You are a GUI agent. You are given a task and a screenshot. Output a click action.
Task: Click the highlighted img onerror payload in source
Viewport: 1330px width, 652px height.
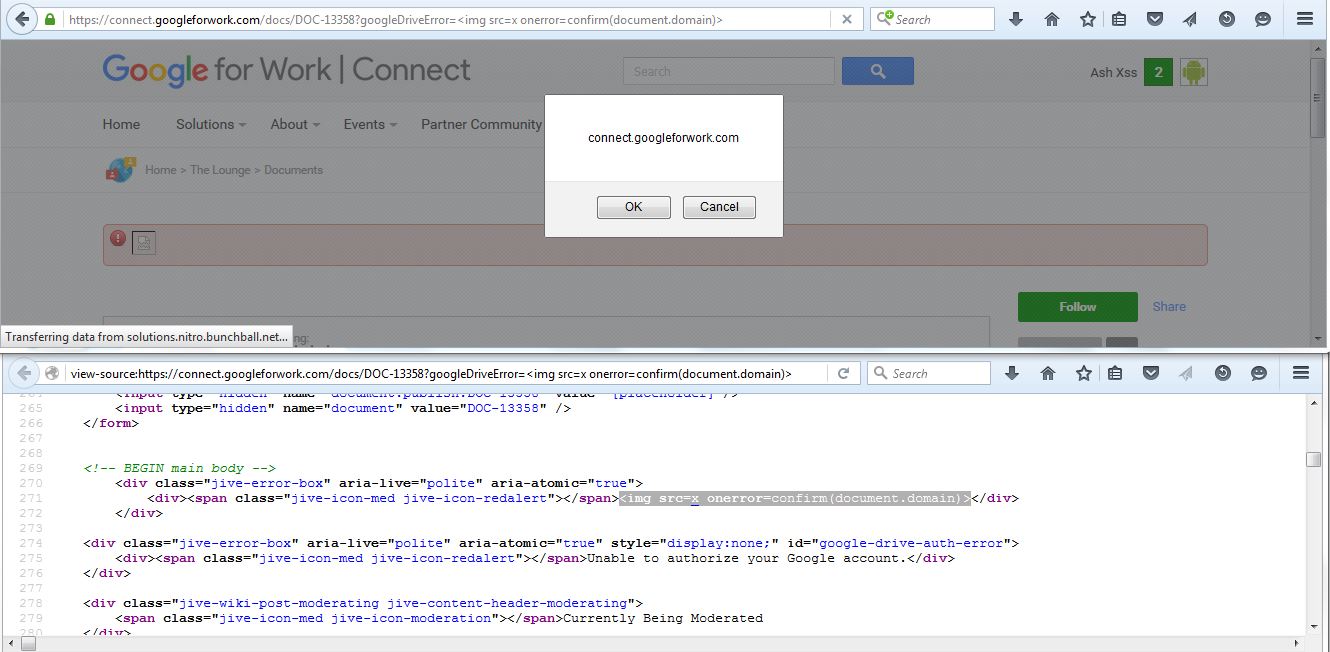click(796, 498)
